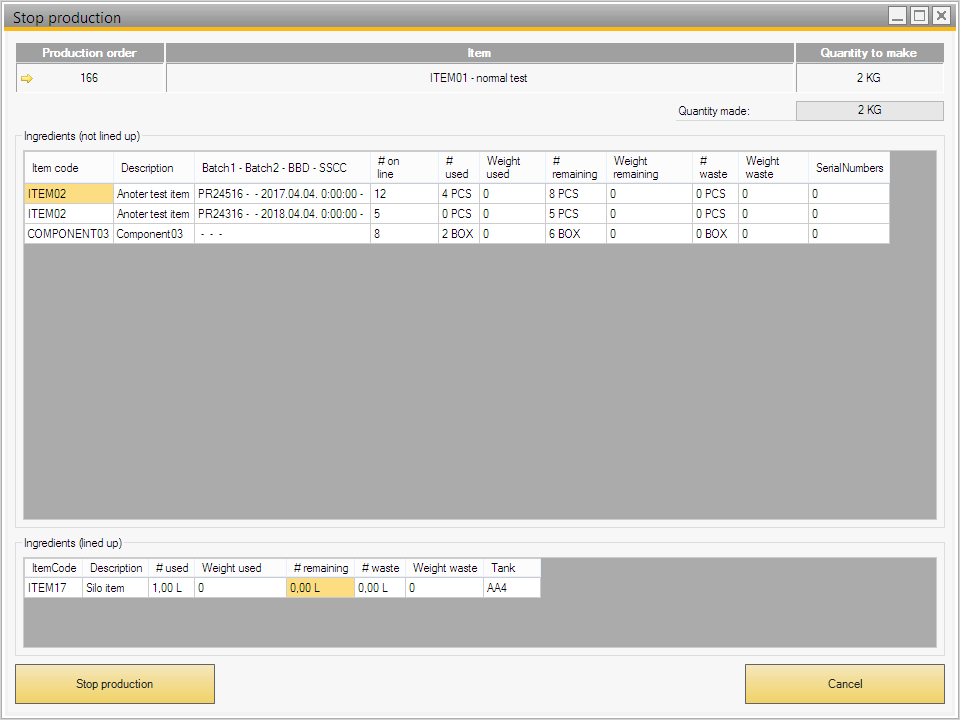Select the ITEM17 silo item row
960x720 pixels.
48,588
